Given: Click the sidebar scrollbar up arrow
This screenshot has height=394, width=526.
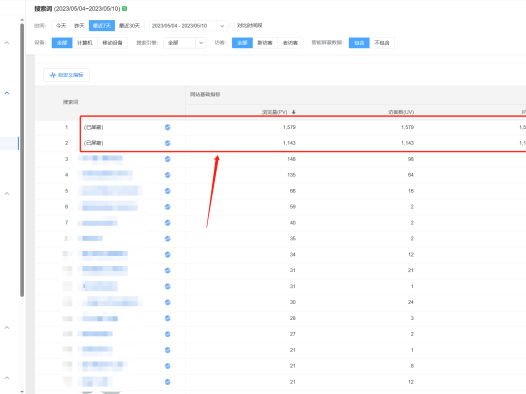Looking at the screenshot, I should [x=22, y=20].
